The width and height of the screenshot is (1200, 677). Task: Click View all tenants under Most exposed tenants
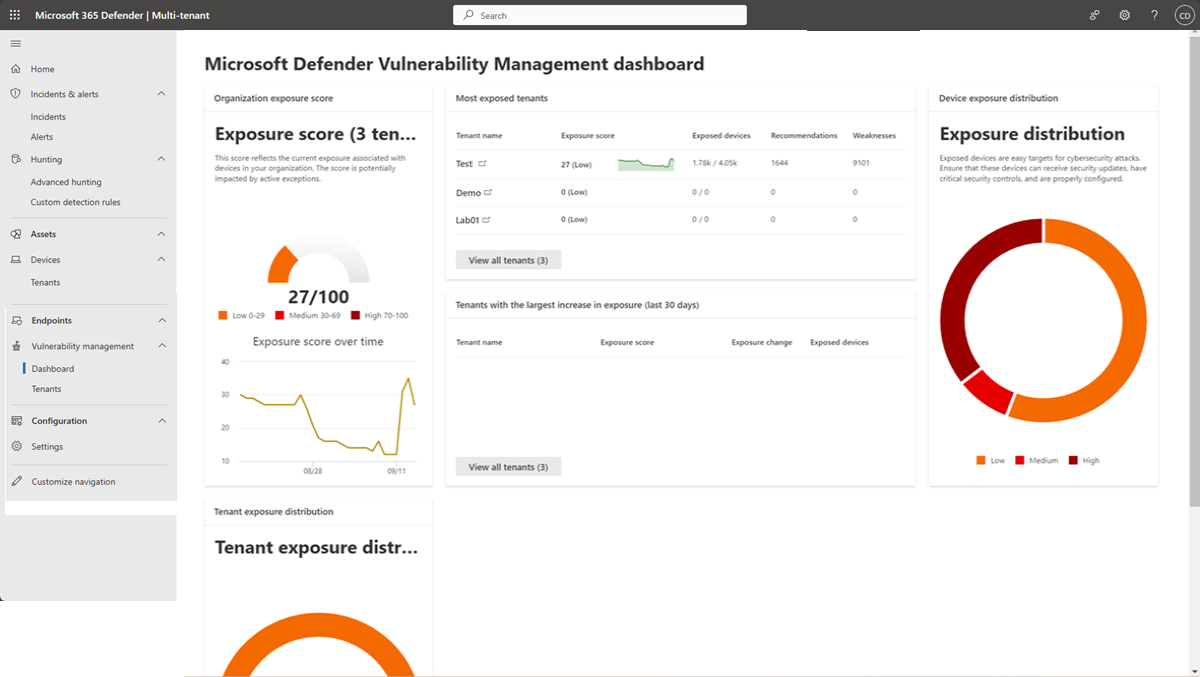click(508, 260)
